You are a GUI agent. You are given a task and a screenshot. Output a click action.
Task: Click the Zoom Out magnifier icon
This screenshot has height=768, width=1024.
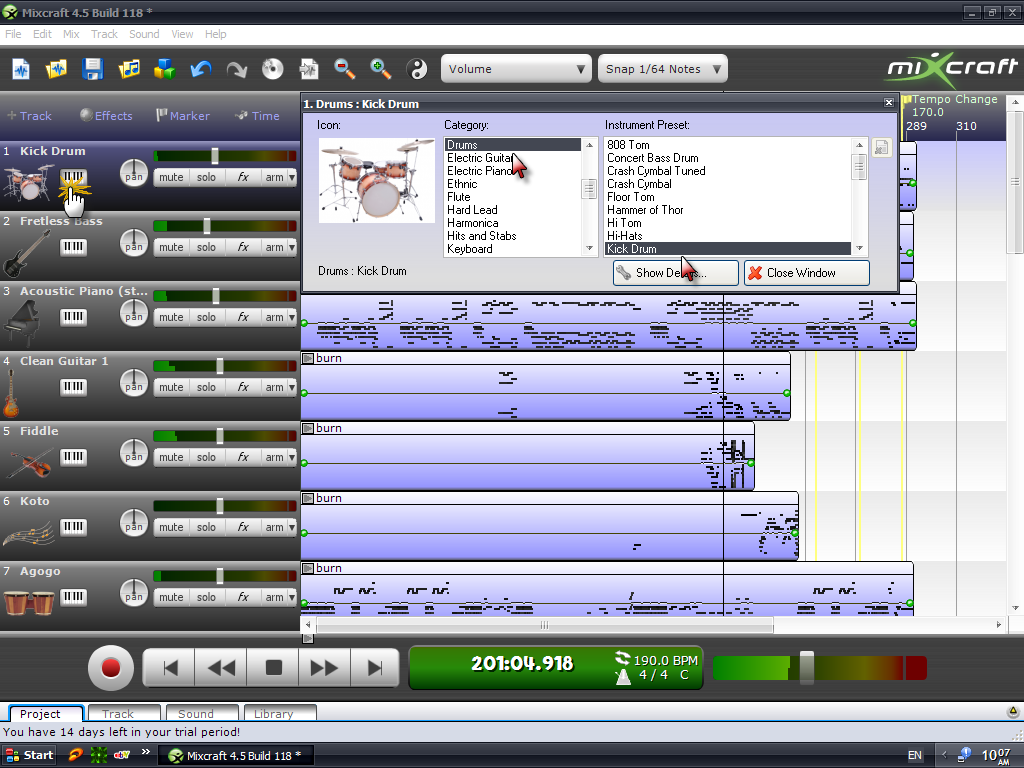(x=344, y=69)
